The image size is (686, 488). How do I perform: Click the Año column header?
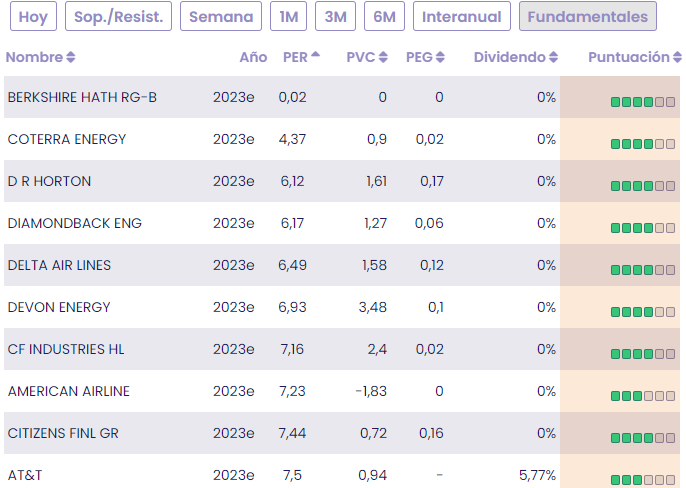253,58
